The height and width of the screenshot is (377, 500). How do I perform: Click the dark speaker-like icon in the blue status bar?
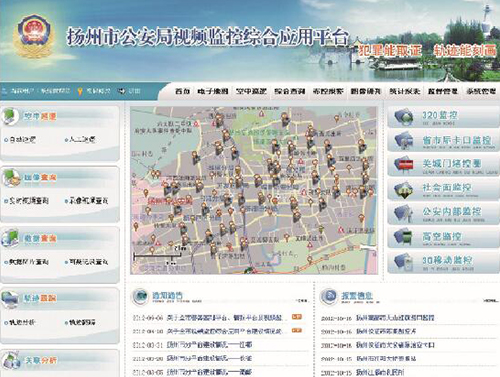(122, 91)
